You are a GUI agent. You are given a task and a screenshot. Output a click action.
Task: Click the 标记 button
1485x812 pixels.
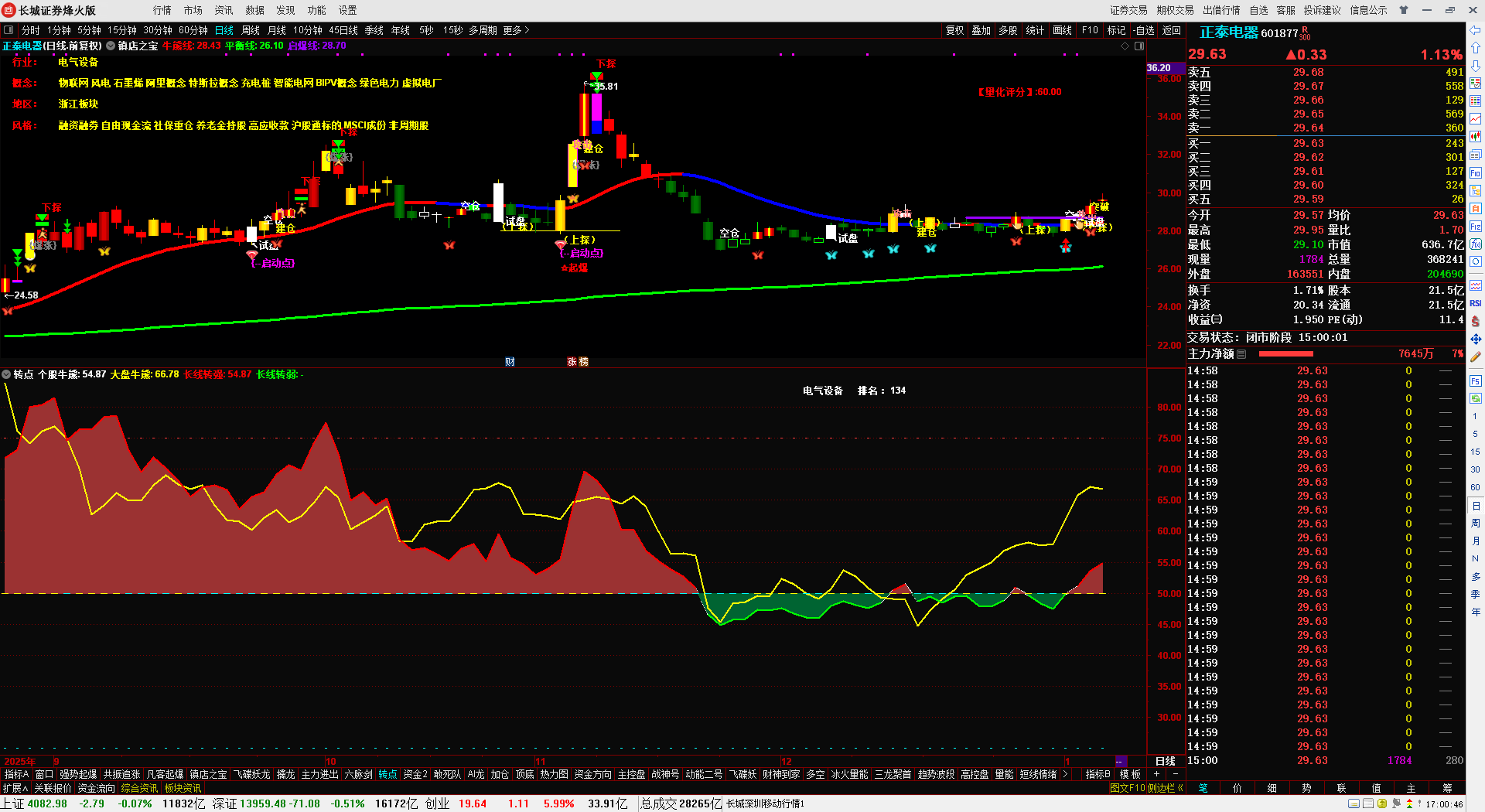[1117, 30]
